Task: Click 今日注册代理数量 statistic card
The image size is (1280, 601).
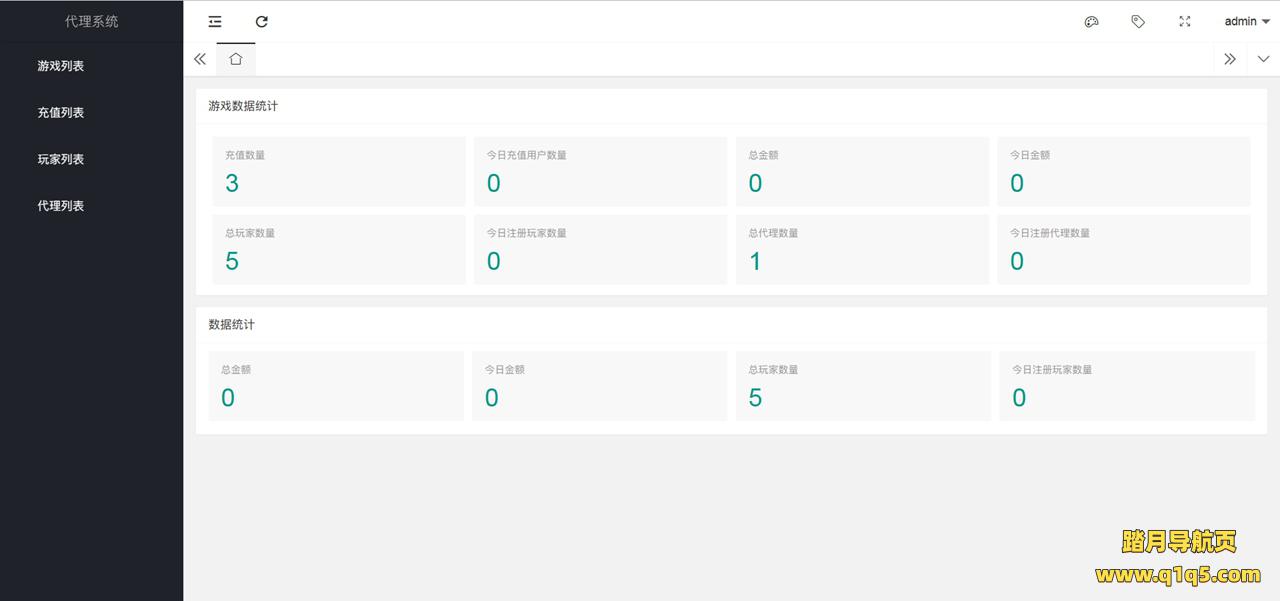Action: tap(1123, 250)
